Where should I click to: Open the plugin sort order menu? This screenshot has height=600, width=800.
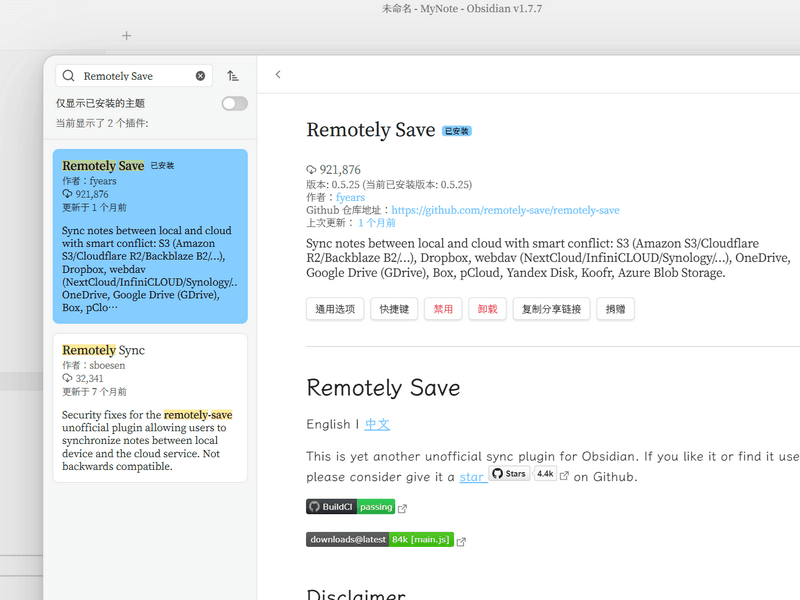(x=233, y=76)
